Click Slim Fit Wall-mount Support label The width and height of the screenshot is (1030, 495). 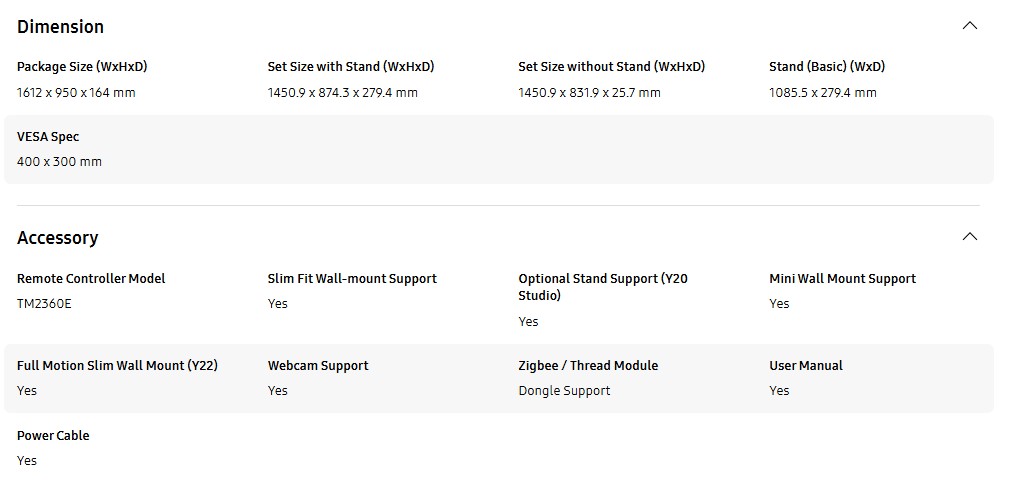click(x=352, y=279)
